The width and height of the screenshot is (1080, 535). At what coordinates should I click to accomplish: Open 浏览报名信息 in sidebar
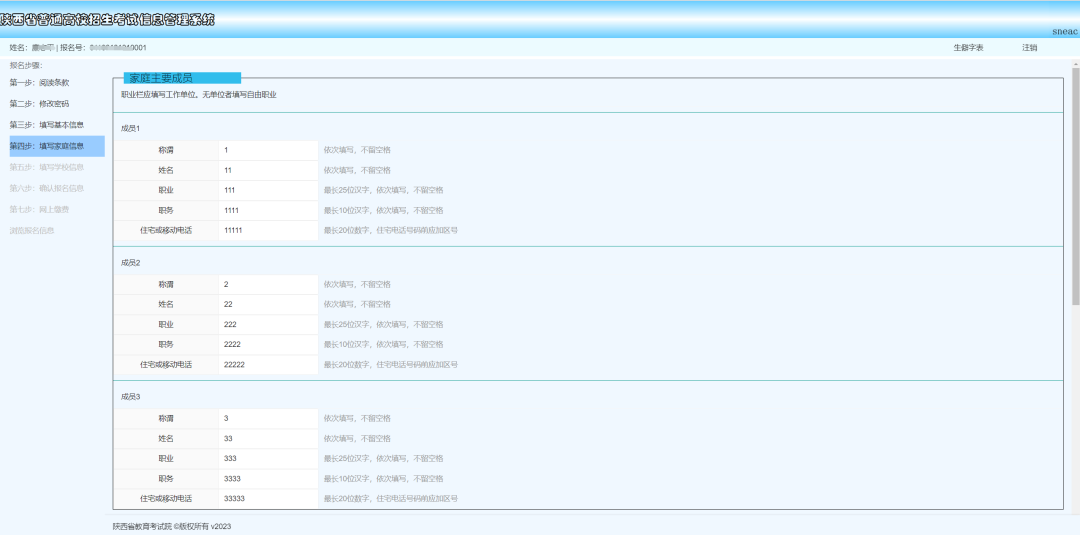pyautogui.click(x=32, y=231)
